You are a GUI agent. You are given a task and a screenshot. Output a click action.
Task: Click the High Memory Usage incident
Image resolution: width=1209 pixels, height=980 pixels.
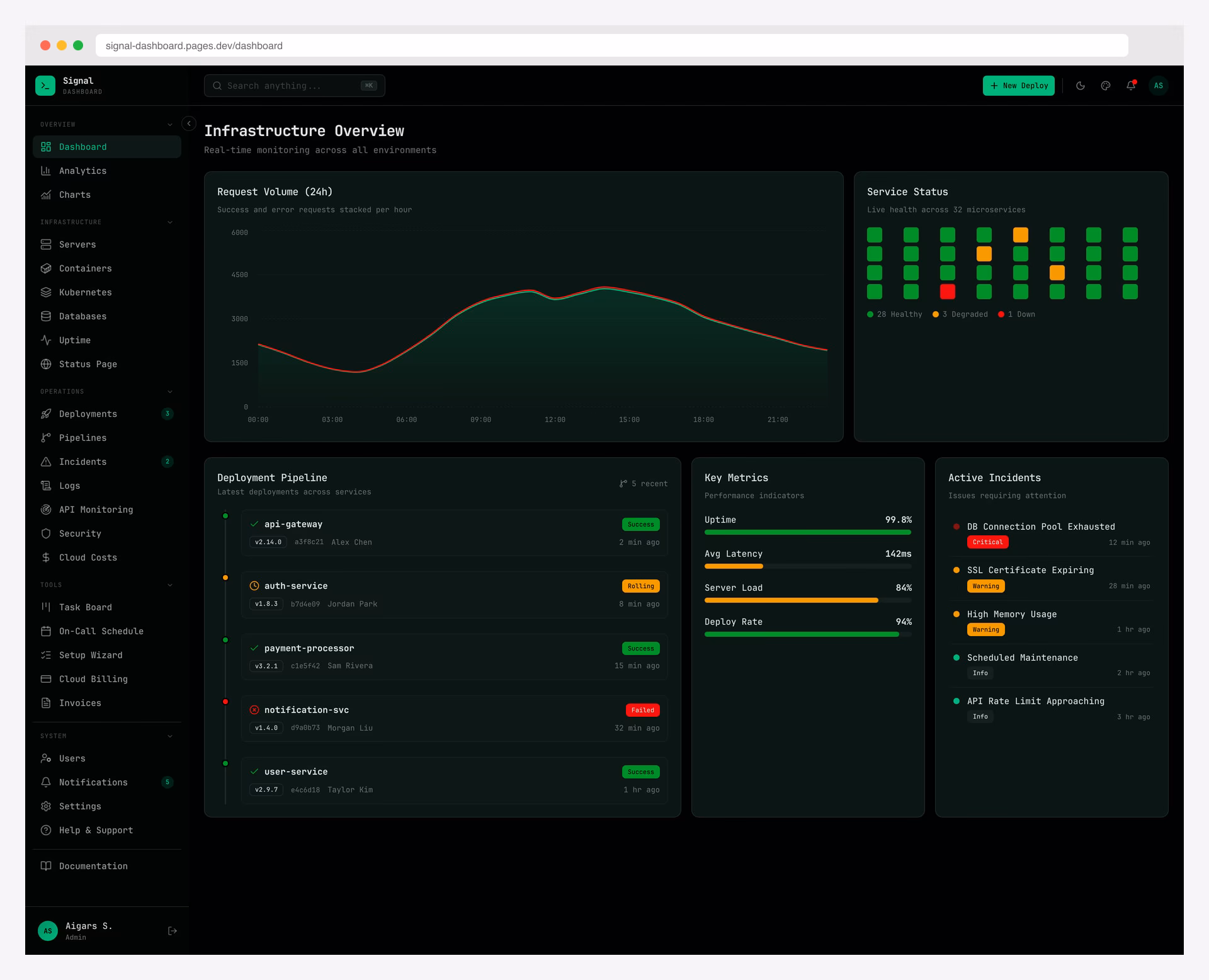[1052, 622]
